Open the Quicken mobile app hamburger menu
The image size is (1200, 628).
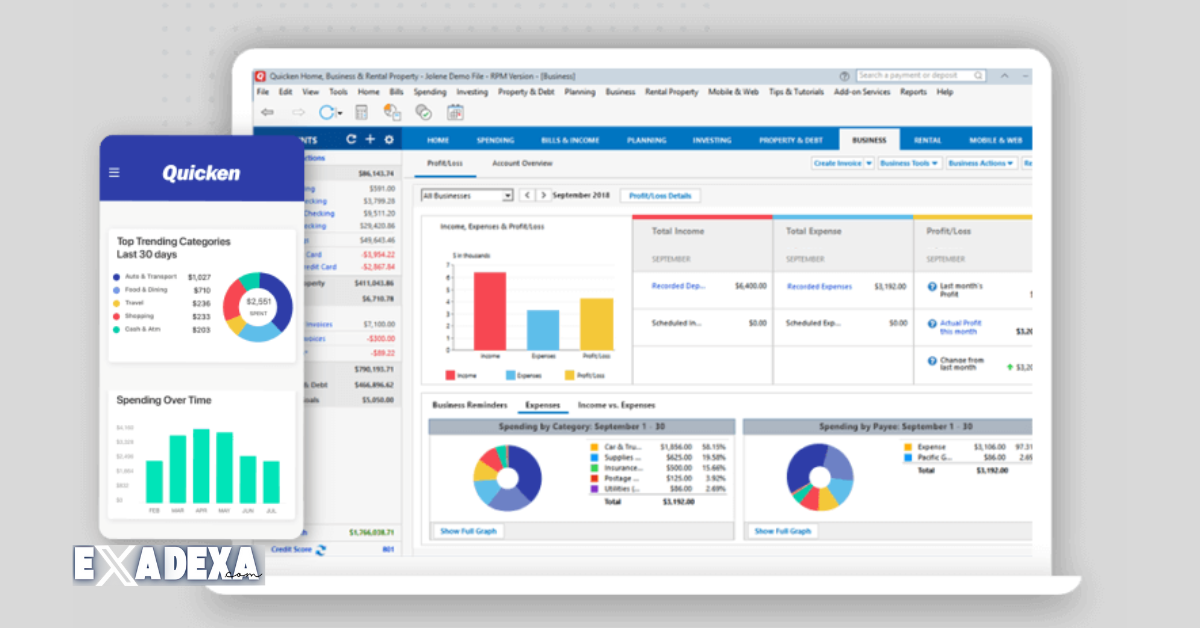click(x=115, y=171)
